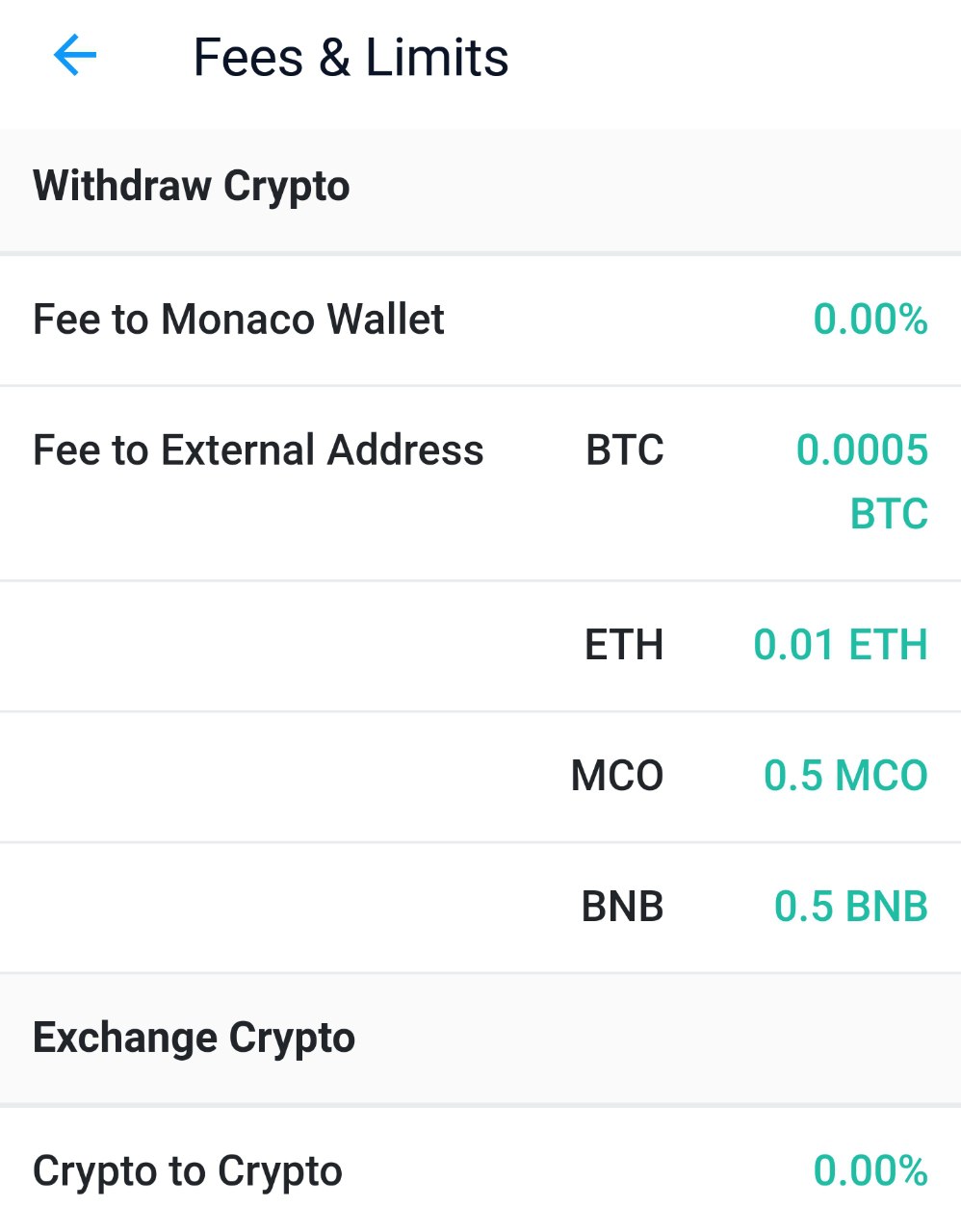
Task: Click the Monaco Wallet 0.00% fee value
Action: 870,320
